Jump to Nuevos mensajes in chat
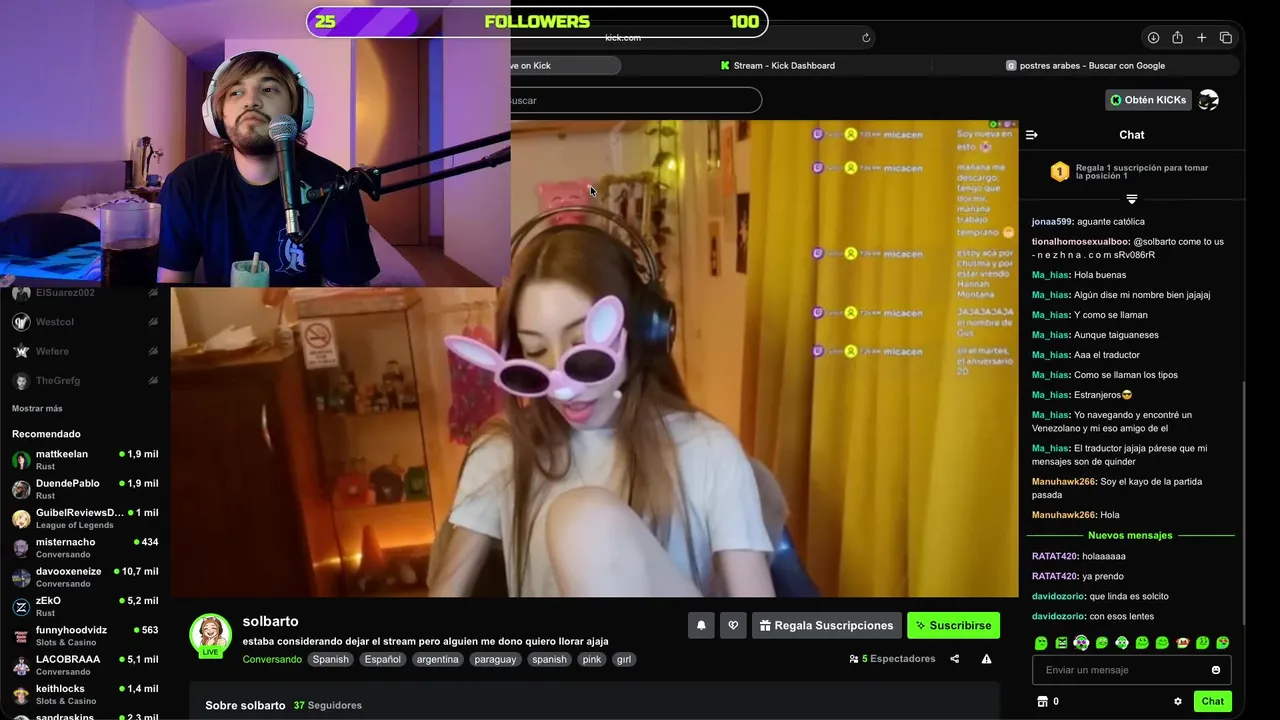 point(1130,536)
